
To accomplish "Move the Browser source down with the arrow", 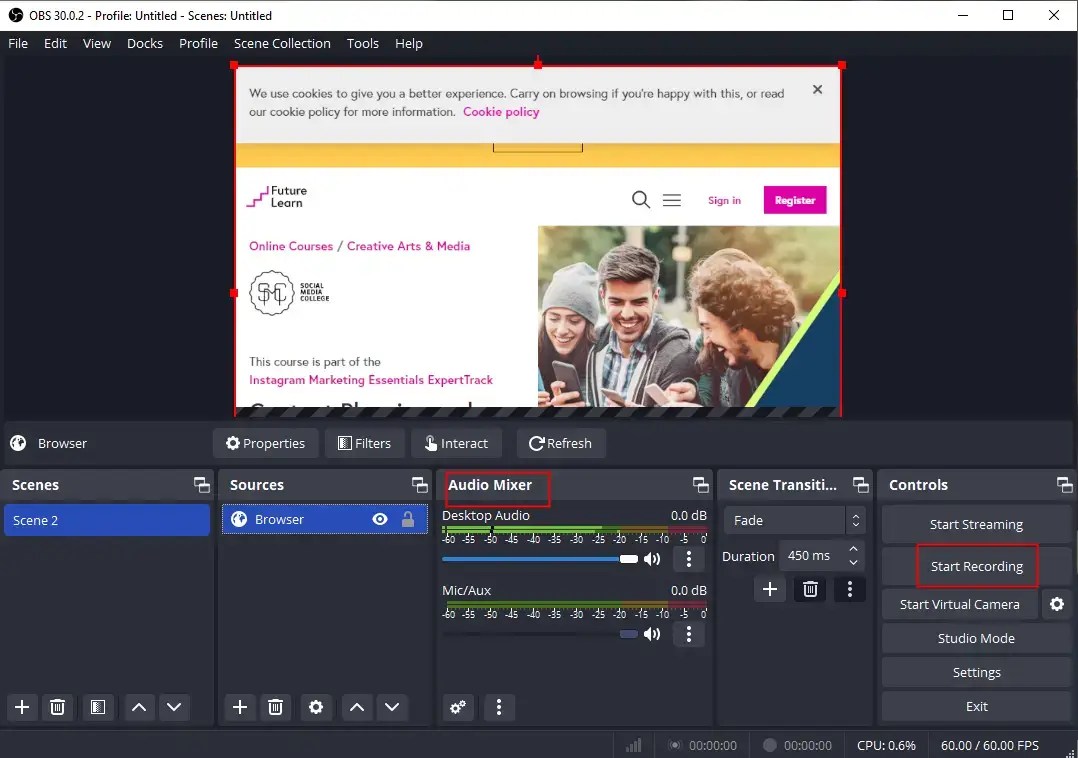I will tap(392, 707).
